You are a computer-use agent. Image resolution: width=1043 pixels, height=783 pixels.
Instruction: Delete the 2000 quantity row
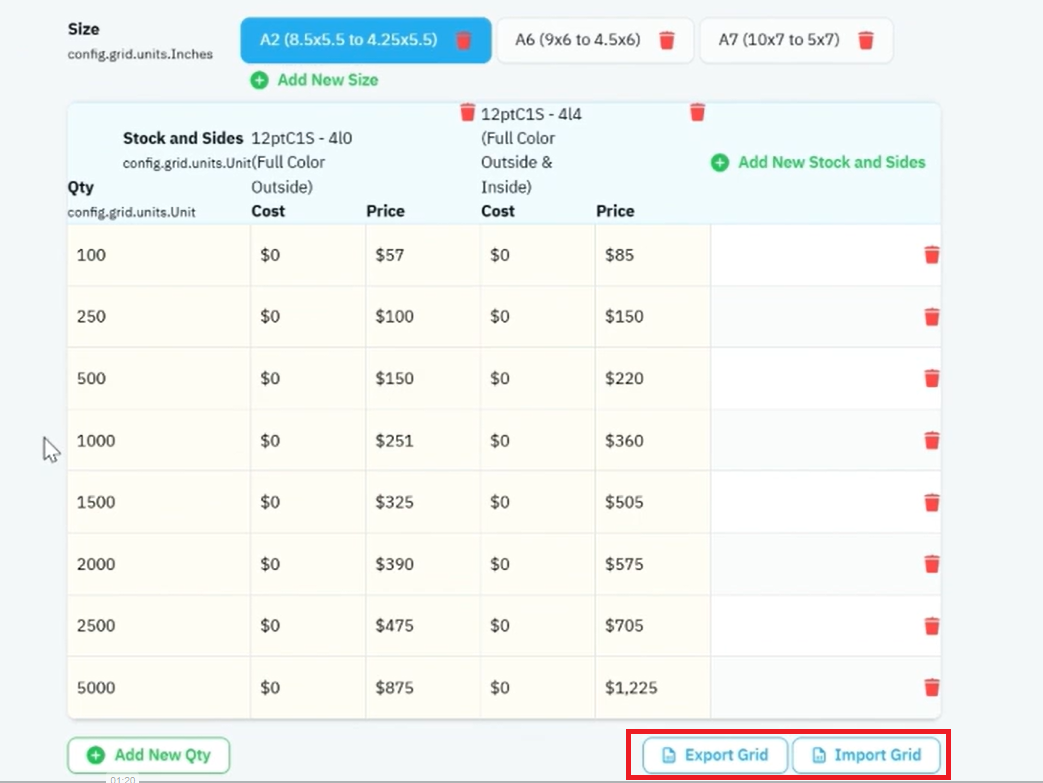tap(932, 564)
